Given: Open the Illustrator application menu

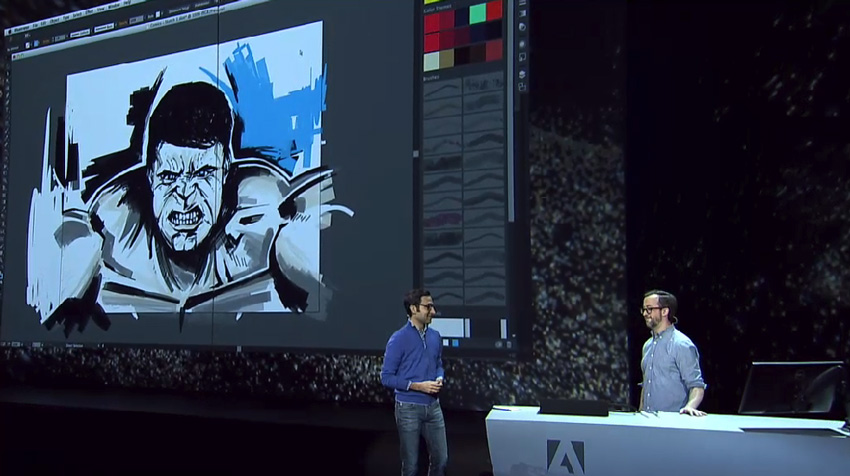Looking at the screenshot, I should (22, 28).
